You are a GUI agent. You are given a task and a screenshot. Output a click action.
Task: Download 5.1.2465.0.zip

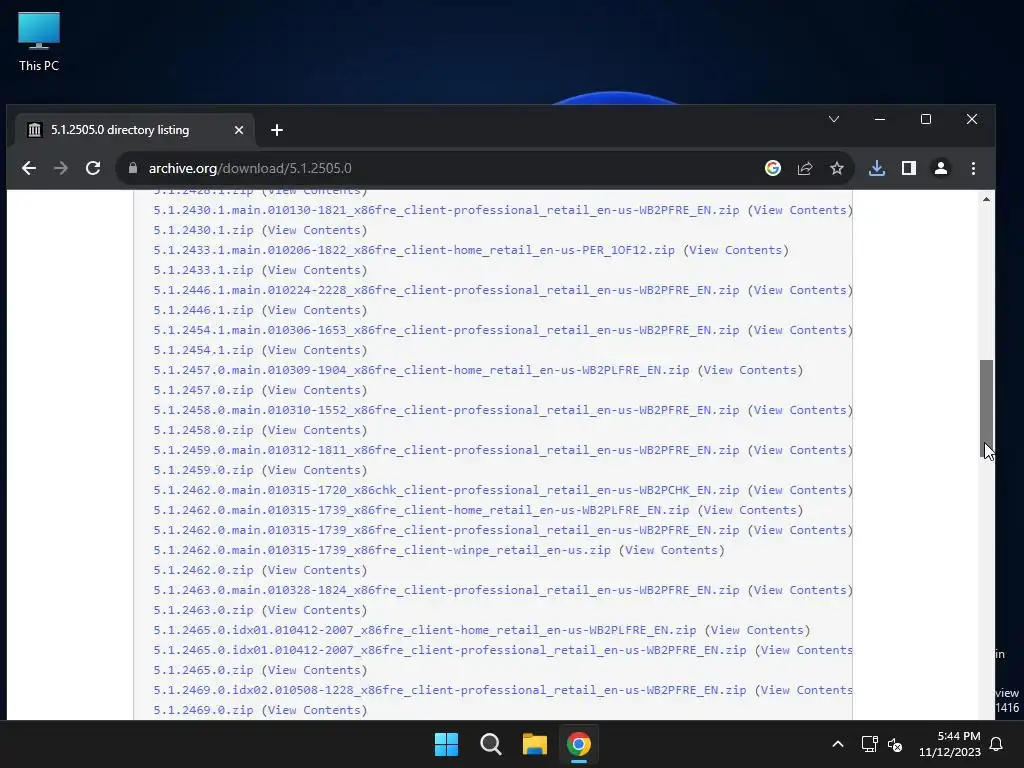point(203,670)
